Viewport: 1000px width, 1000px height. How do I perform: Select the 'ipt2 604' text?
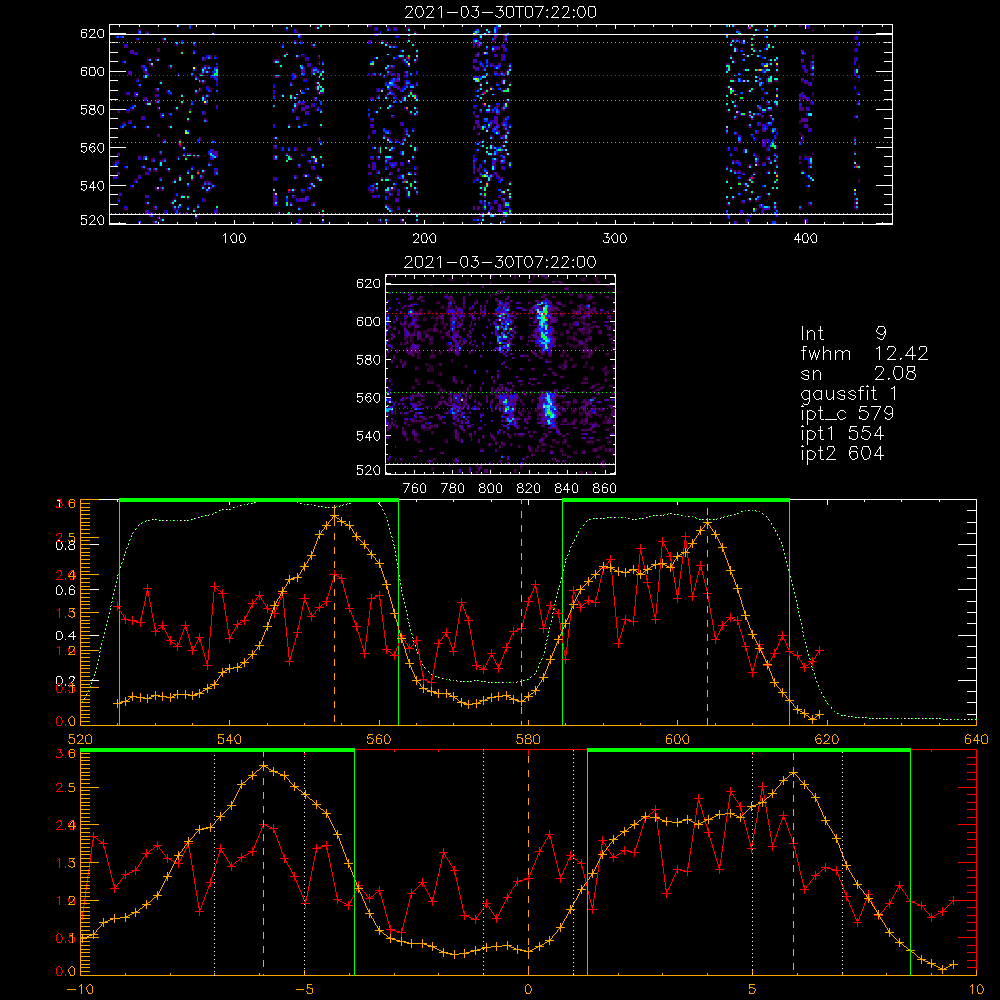point(842,453)
